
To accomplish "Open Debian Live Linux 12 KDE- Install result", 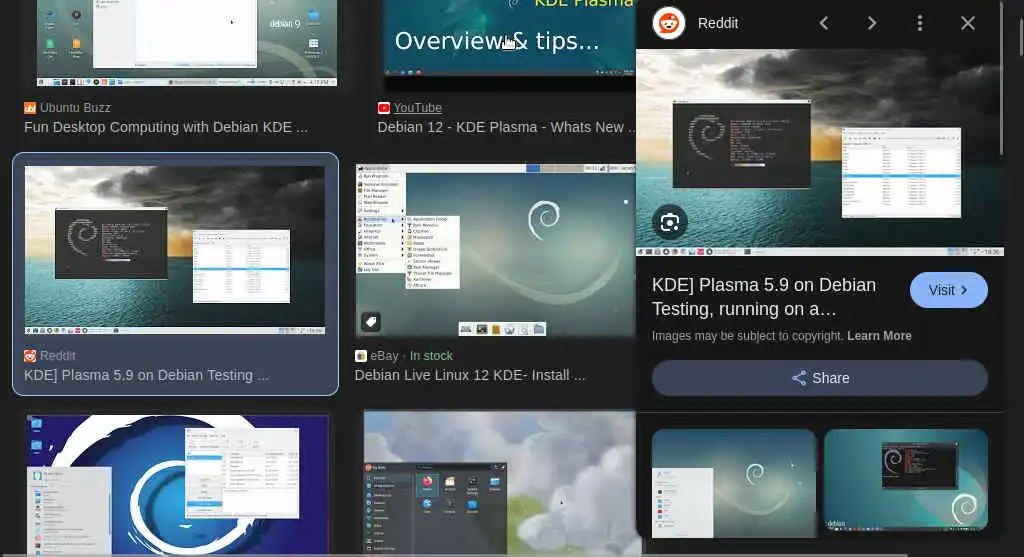I will point(470,375).
